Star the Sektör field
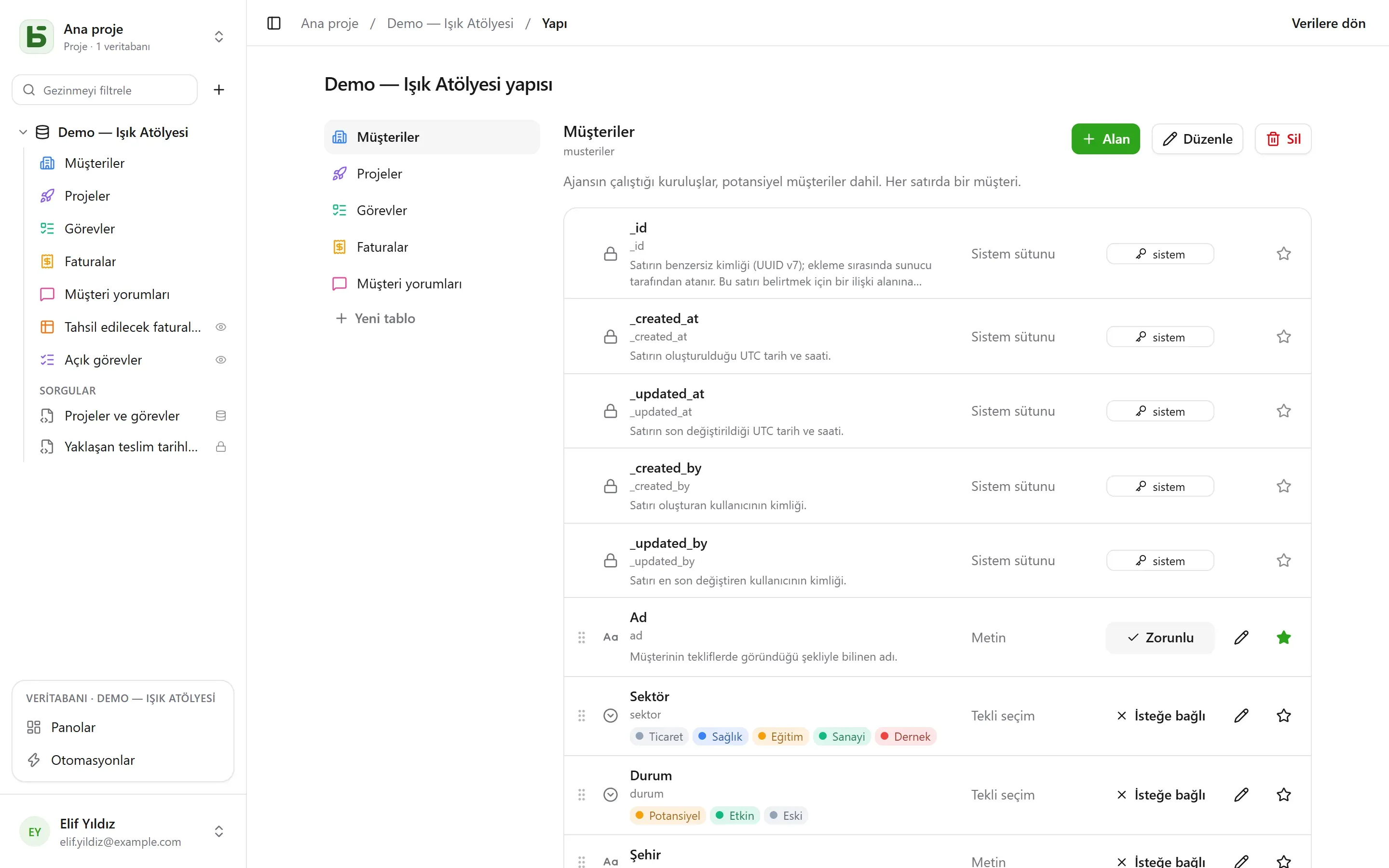This screenshot has height=868, width=1389. (x=1284, y=715)
